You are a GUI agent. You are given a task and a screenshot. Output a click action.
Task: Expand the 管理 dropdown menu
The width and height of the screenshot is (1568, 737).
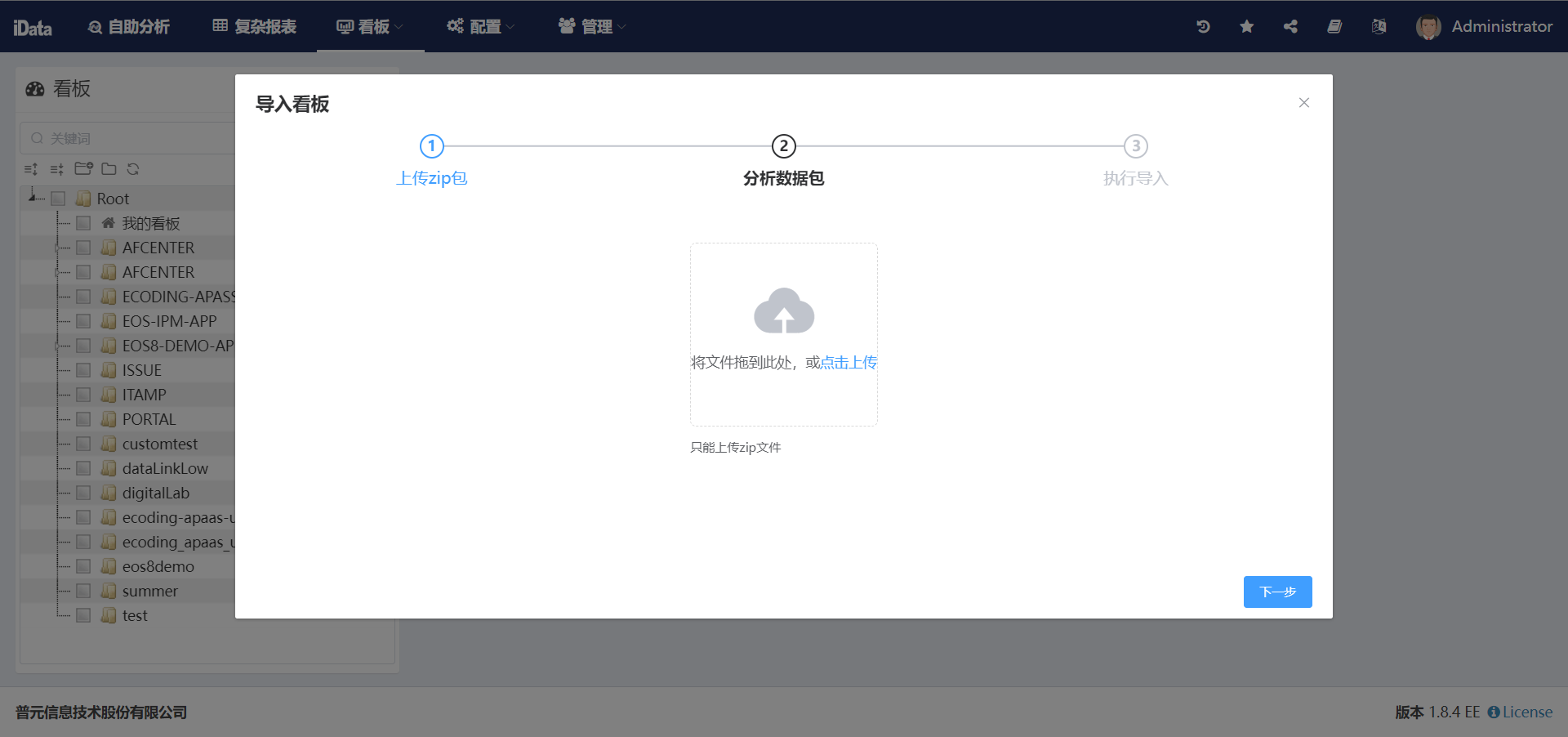(x=592, y=26)
